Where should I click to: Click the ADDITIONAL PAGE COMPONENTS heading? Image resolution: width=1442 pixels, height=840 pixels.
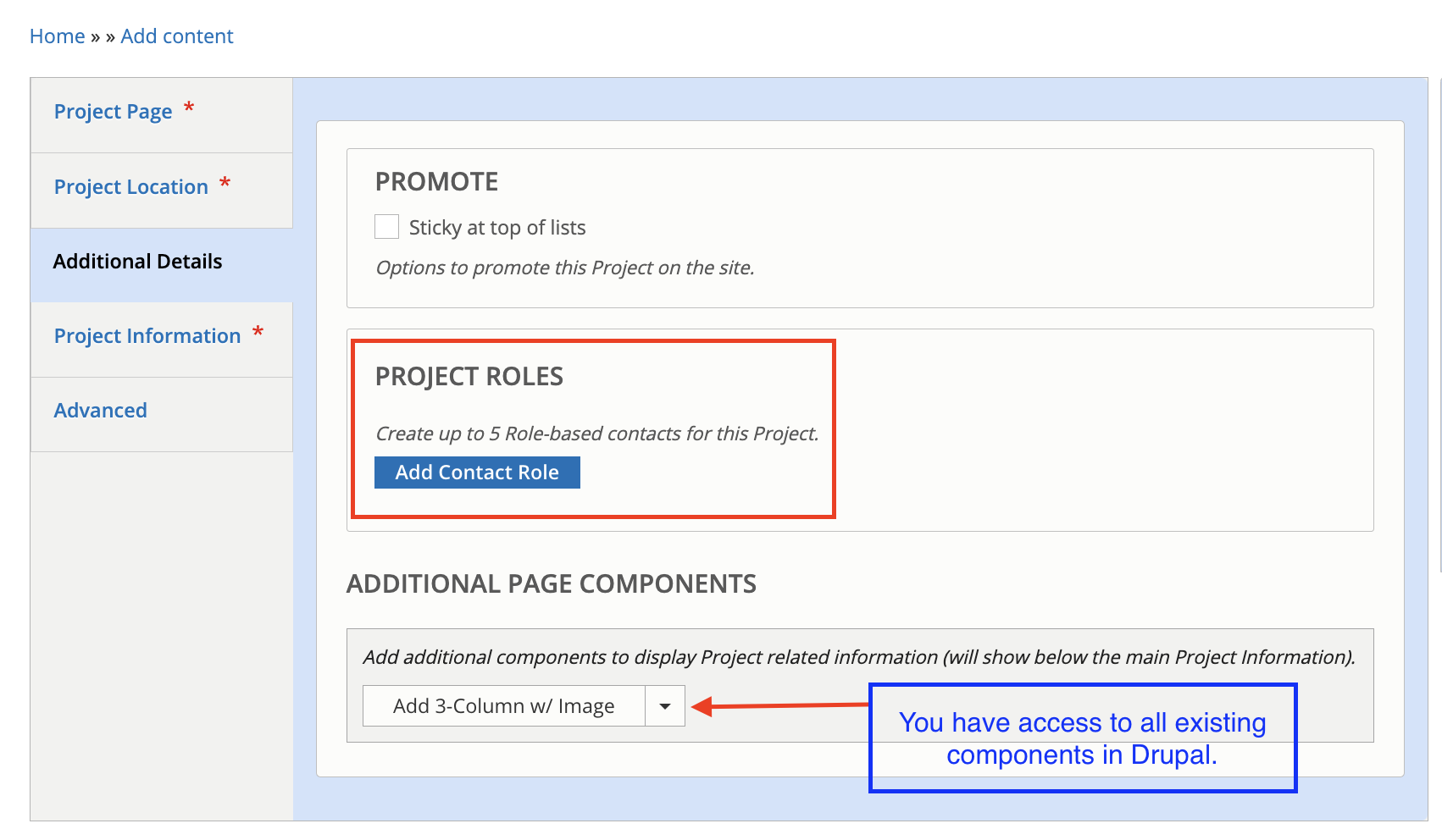click(x=552, y=584)
